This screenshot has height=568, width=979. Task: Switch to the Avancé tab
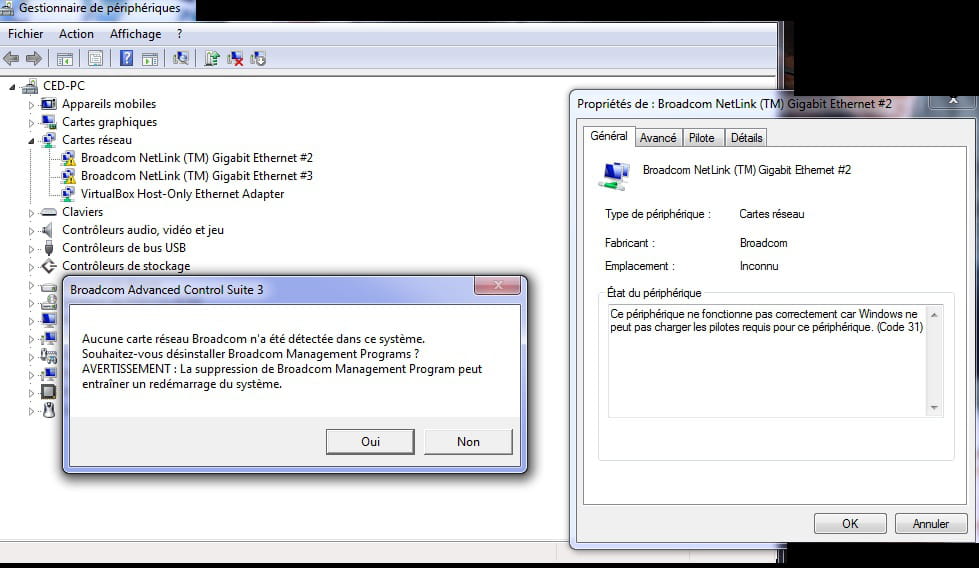(x=658, y=138)
